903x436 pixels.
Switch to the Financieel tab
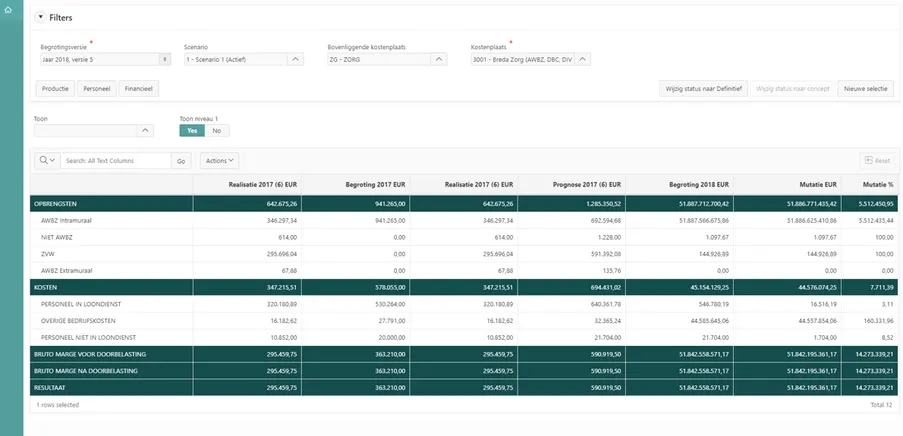tap(138, 89)
